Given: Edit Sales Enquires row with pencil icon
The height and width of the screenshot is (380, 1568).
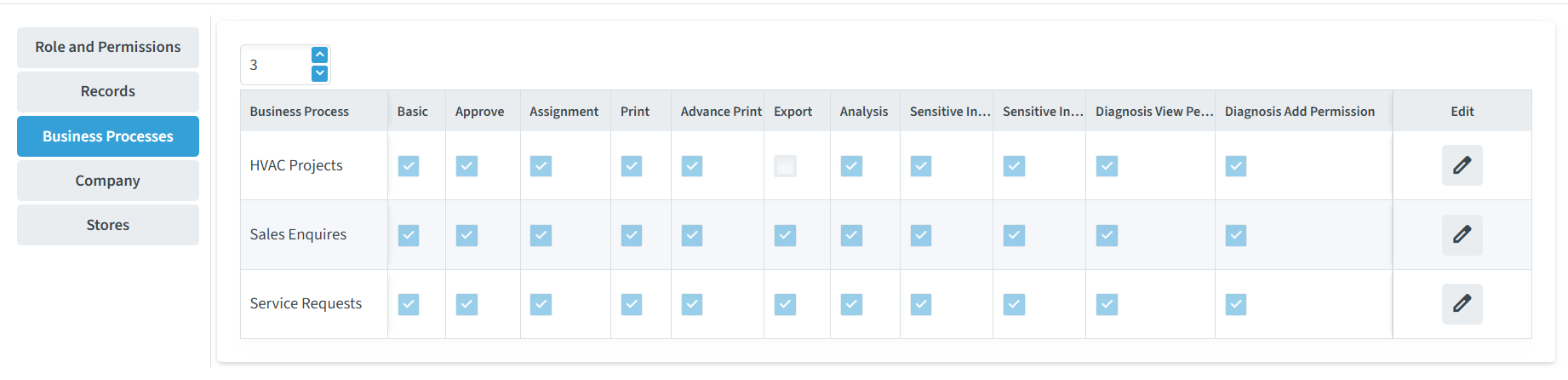Looking at the screenshot, I should pyautogui.click(x=1462, y=234).
